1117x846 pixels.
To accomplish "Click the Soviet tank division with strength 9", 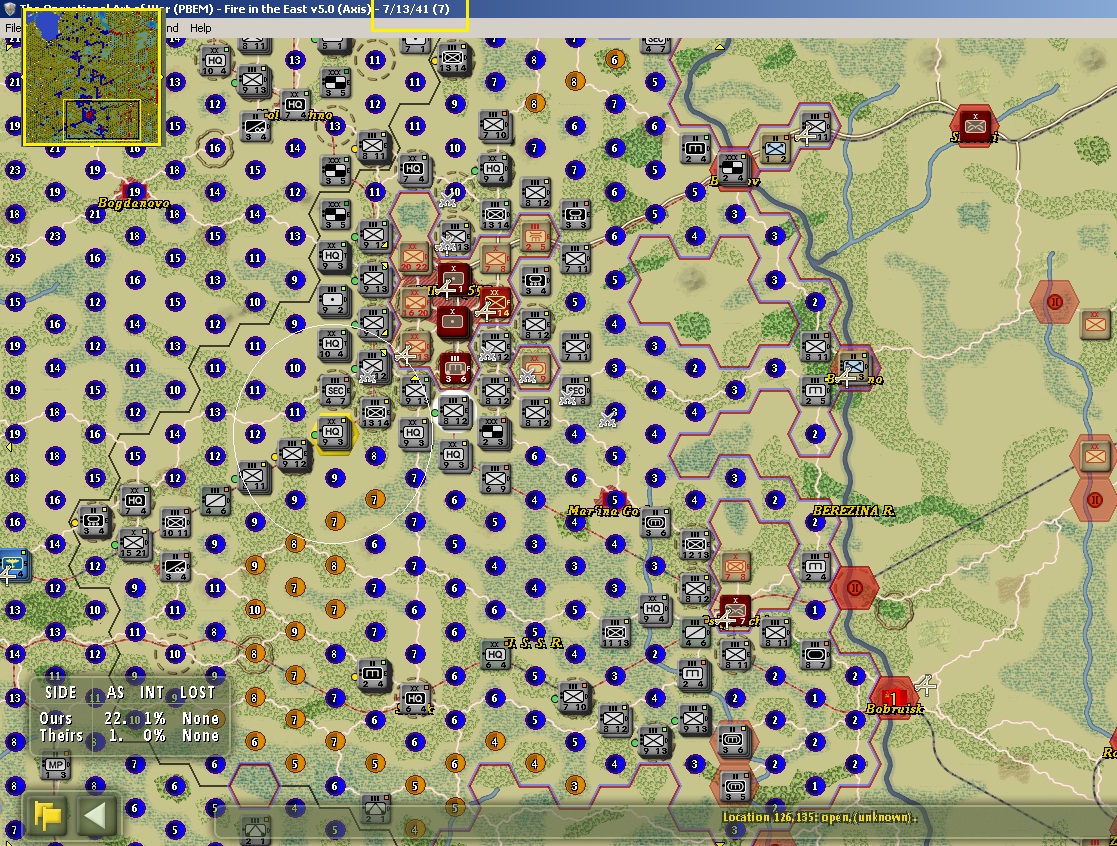I will point(535,368).
